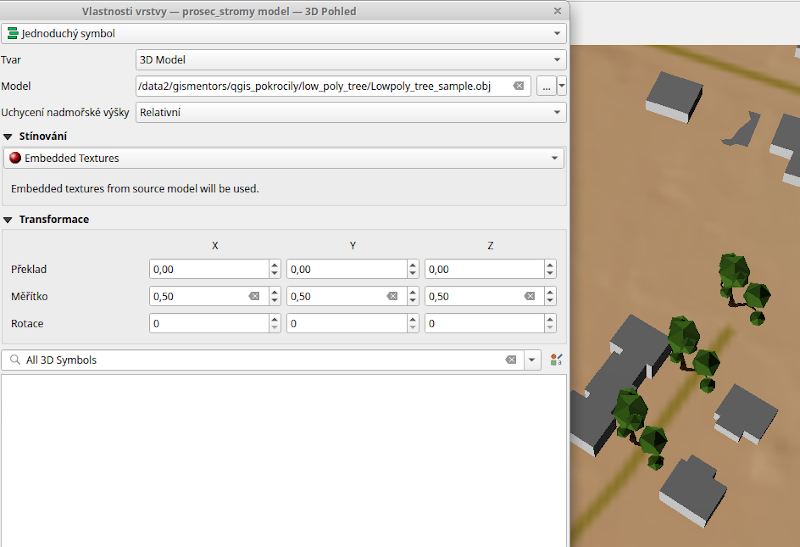
Task: Increase the Měřítko Z value
Action: coord(550,292)
